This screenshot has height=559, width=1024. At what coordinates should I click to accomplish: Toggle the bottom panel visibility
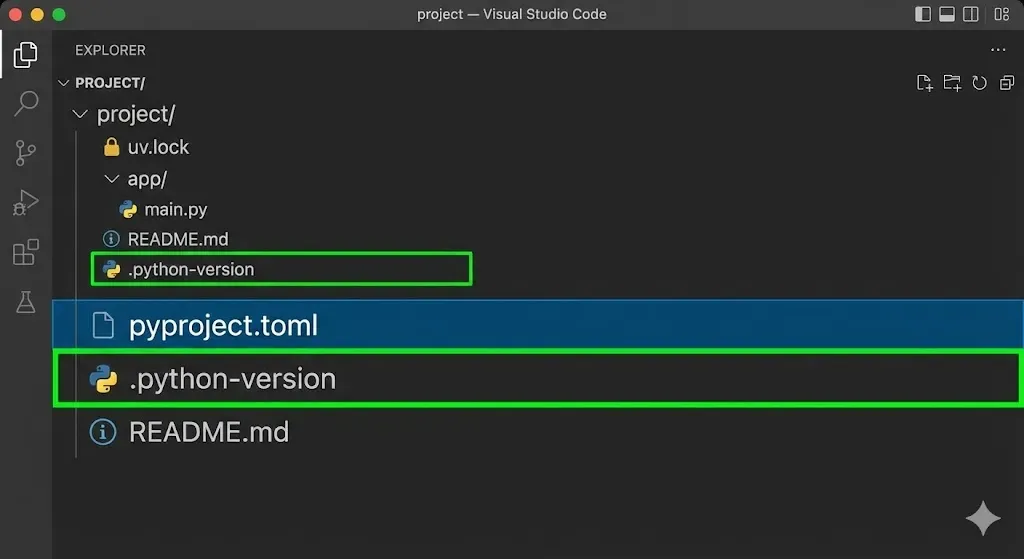[x=946, y=14]
